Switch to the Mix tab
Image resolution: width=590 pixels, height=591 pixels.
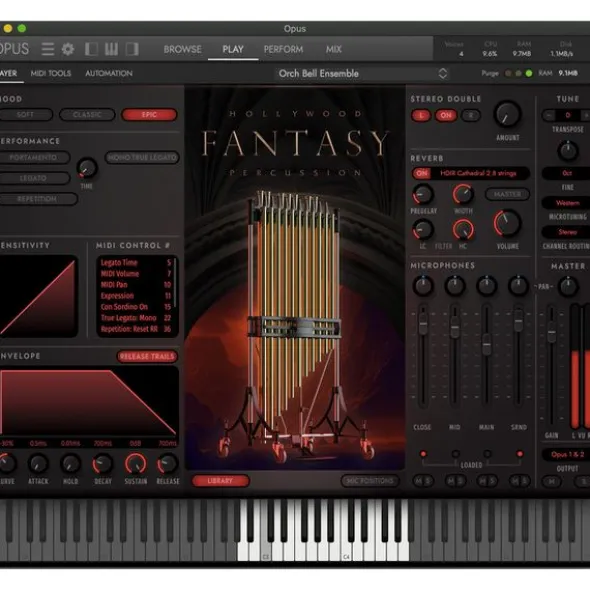coord(334,49)
